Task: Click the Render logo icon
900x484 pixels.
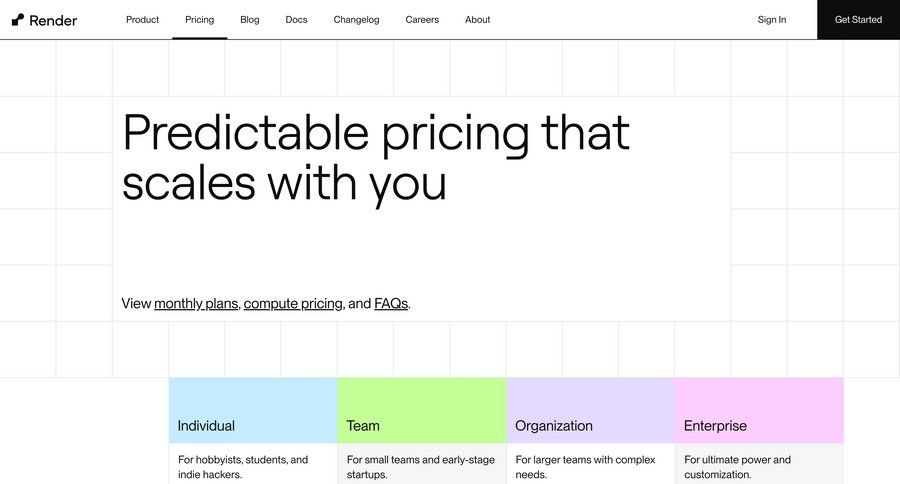Action: [18, 19]
